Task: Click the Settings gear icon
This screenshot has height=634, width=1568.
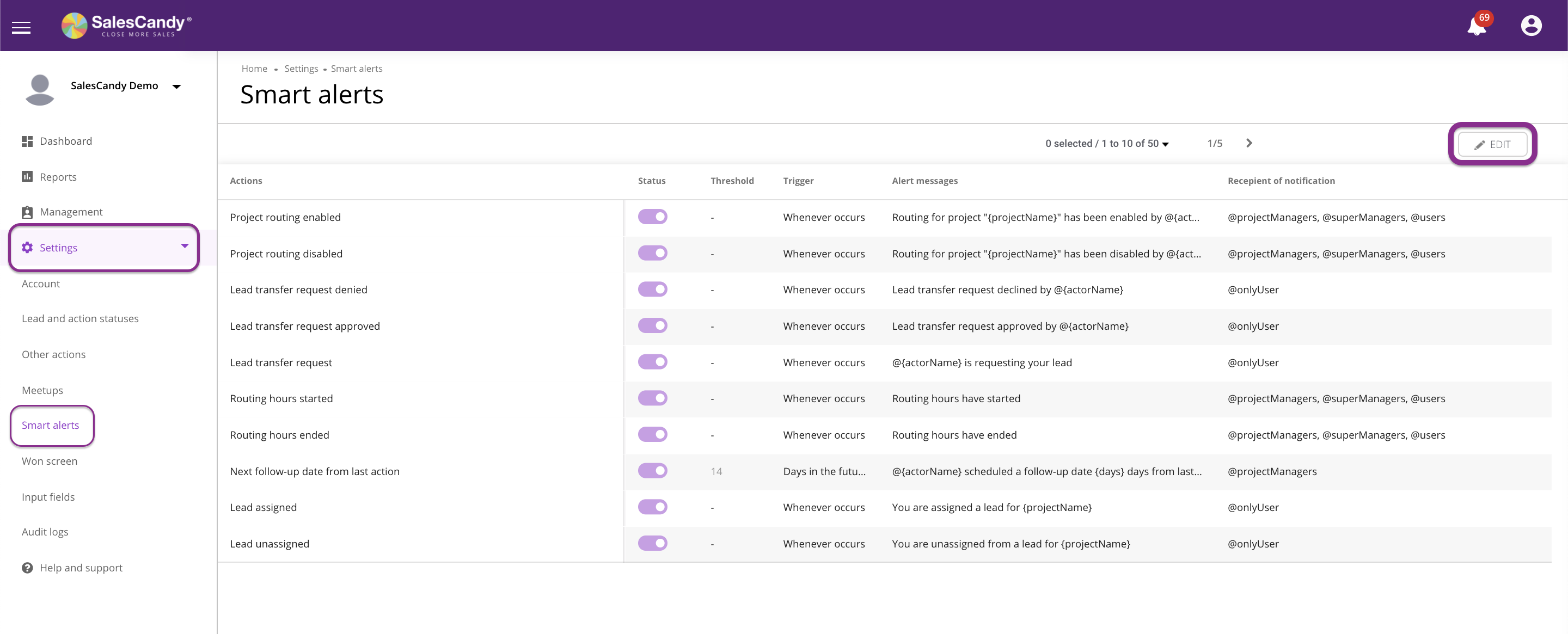Action: tap(27, 248)
